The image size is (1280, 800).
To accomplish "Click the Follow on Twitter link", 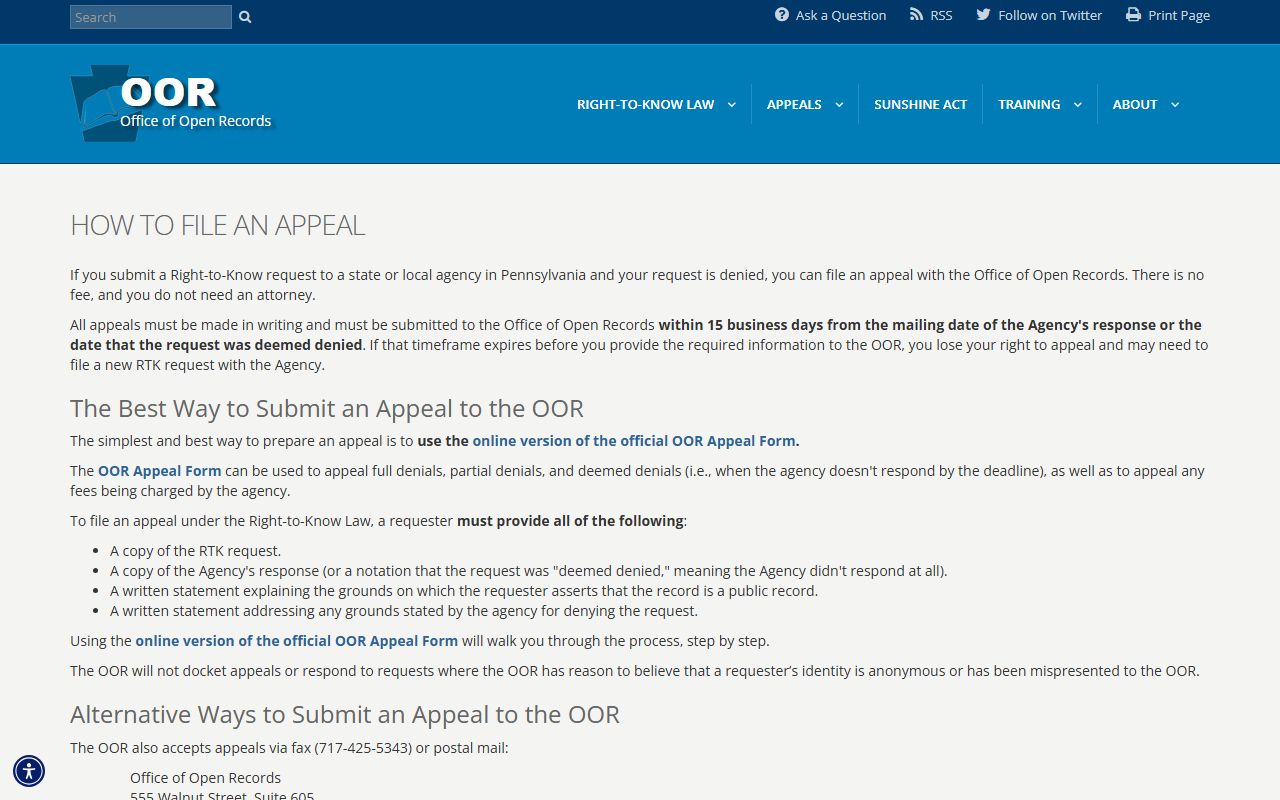I will [x=1050, y=15].
